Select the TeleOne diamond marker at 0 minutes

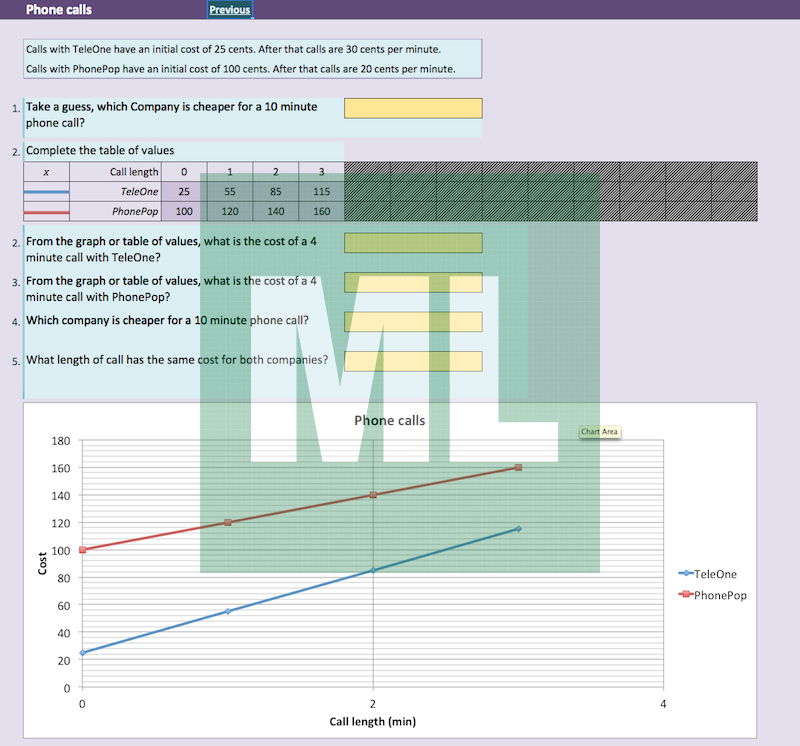point(83,653)
